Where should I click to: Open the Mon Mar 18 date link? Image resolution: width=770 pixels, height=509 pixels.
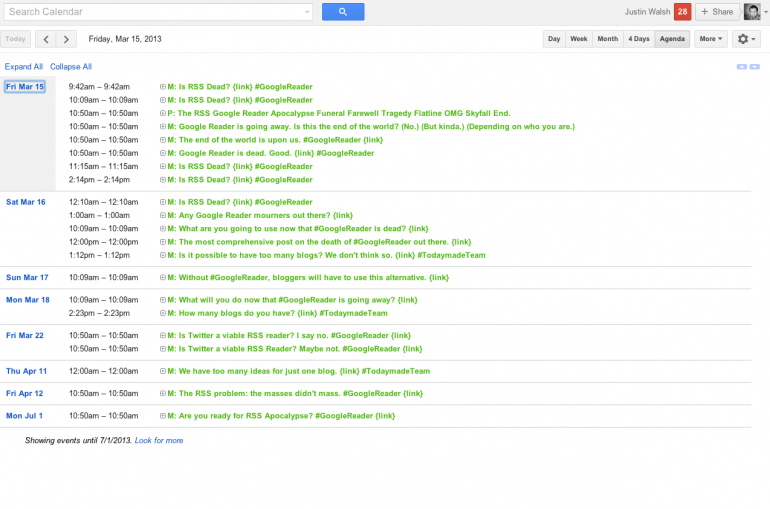[28, 300]
